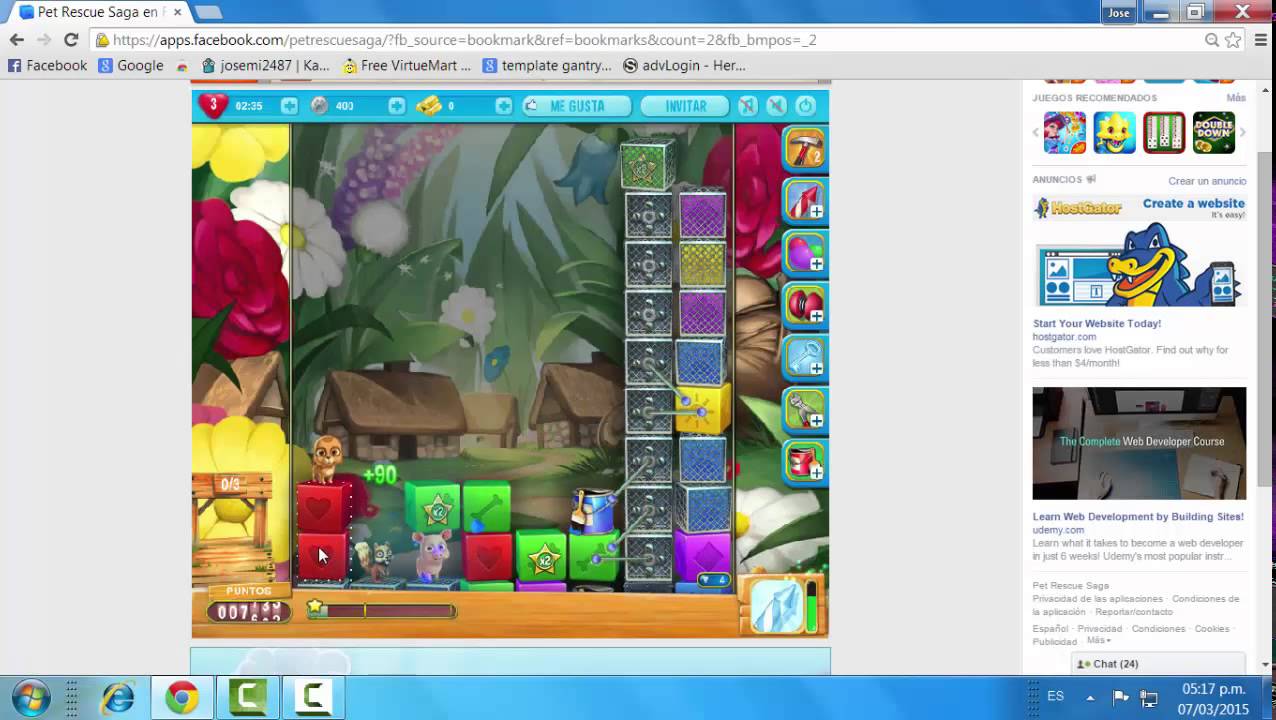Tap the yellow line-blaster block
This screenshot has width=1276, height=720.
point(703,410)
